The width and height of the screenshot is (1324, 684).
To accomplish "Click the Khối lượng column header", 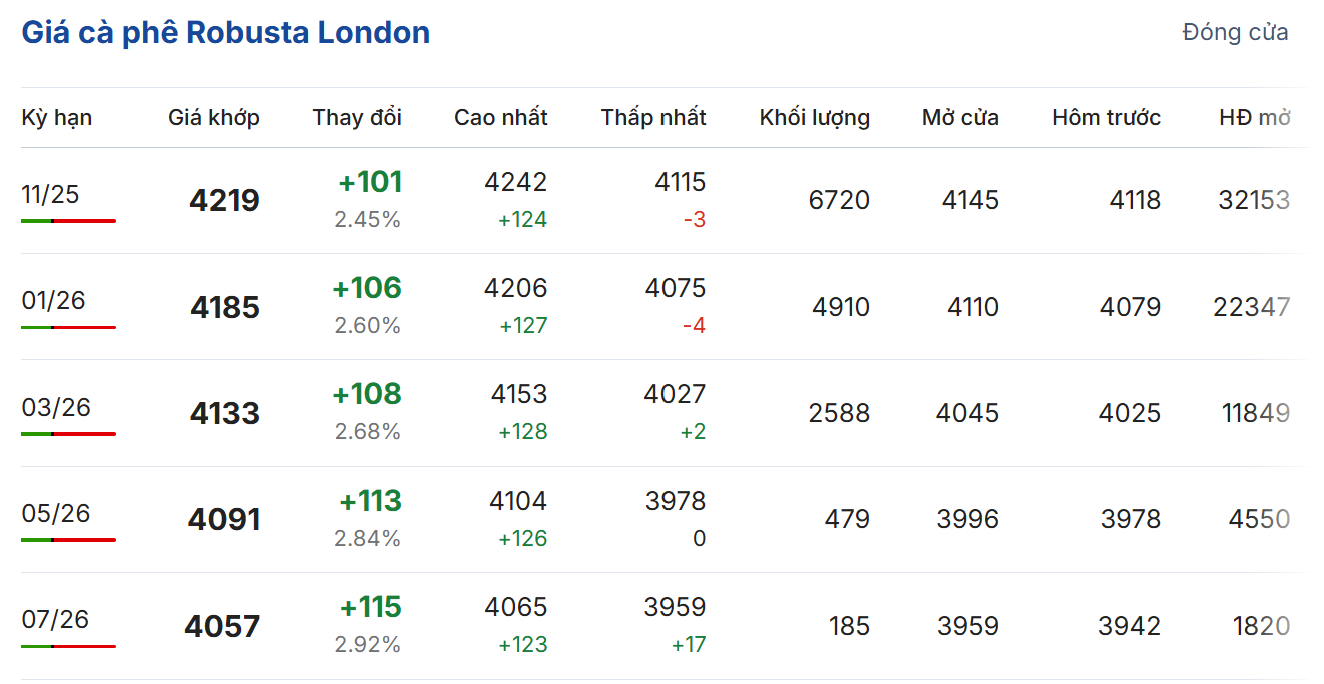I will coord(814,118).
